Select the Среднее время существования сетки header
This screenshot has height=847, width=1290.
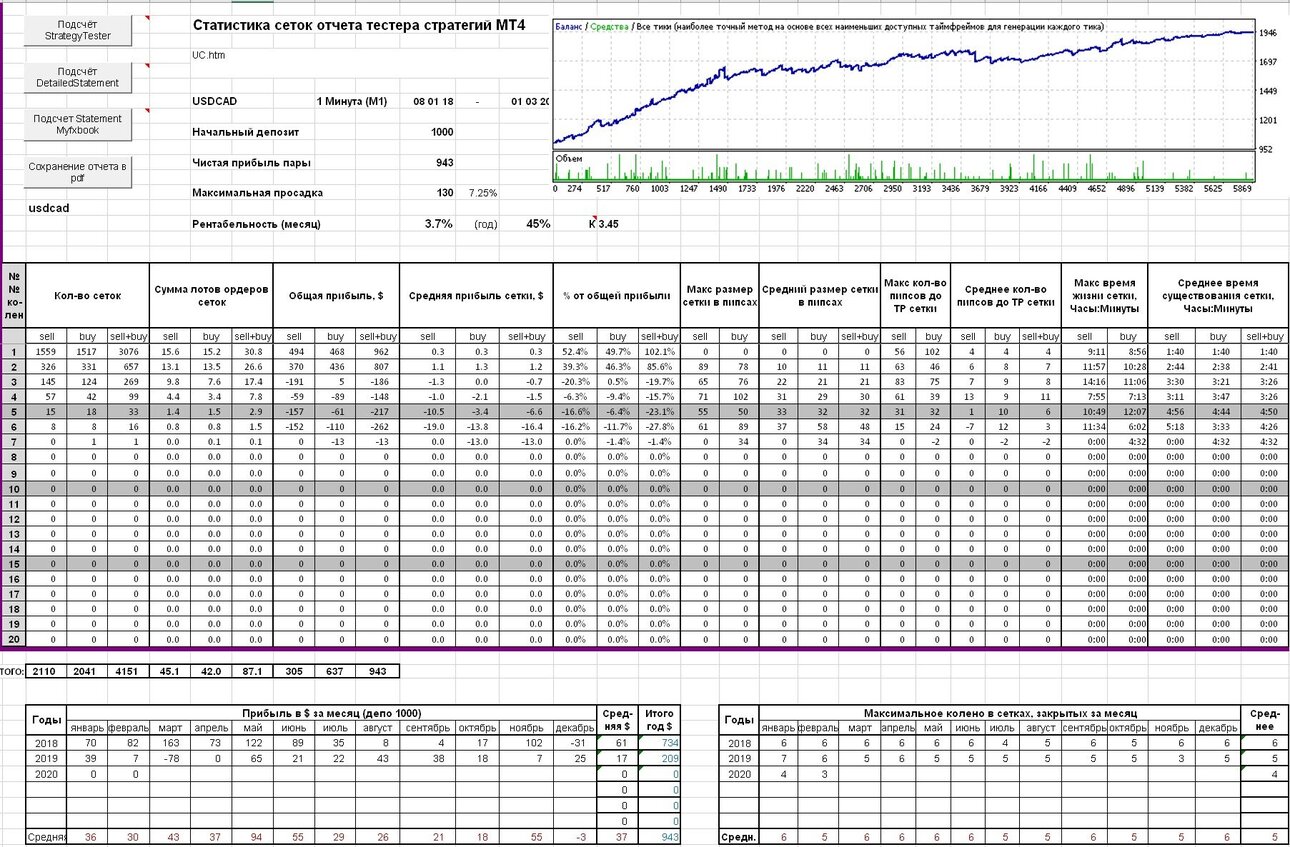coord(1219,296)
